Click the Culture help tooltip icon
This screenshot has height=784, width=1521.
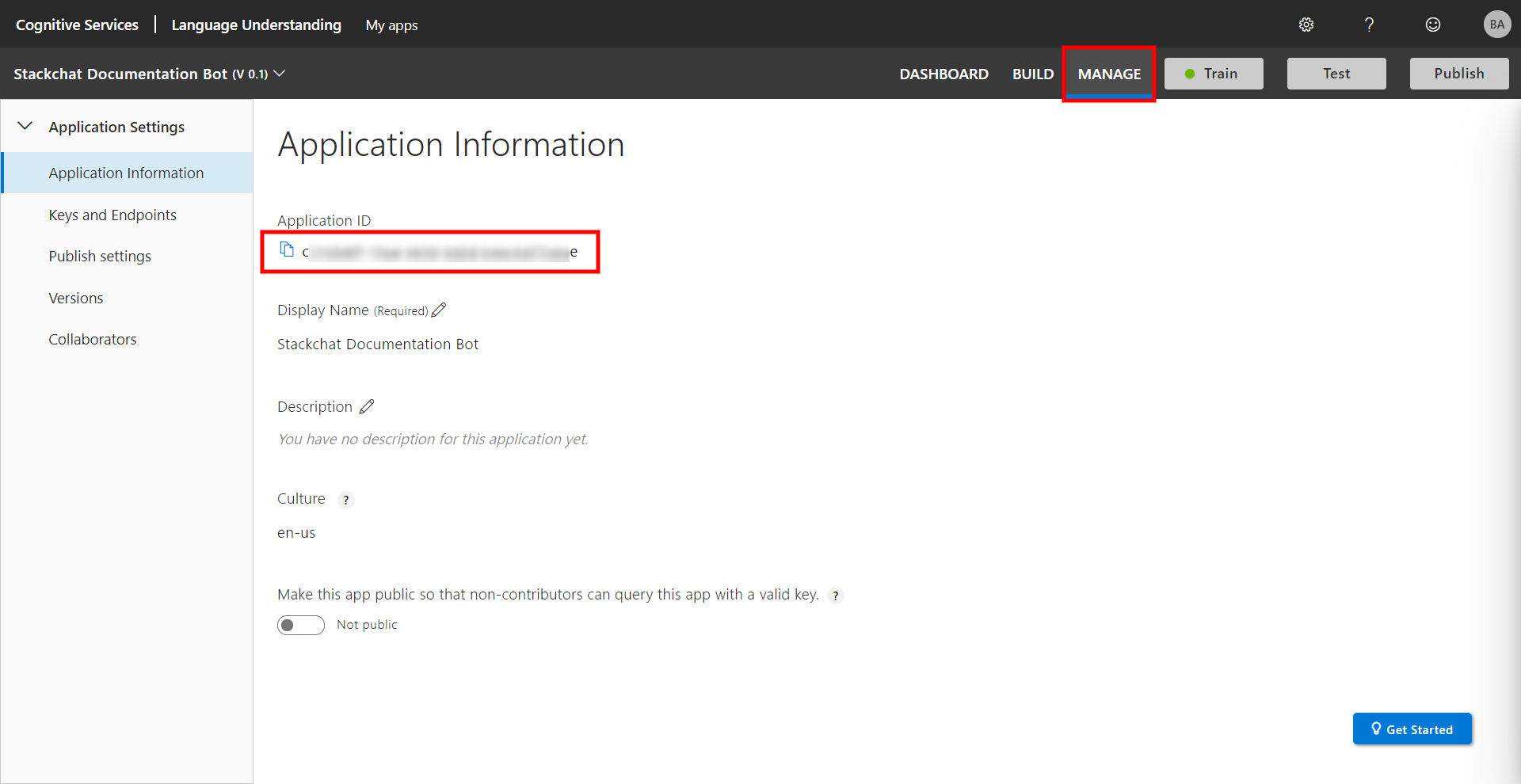click(x=345, y=500)
